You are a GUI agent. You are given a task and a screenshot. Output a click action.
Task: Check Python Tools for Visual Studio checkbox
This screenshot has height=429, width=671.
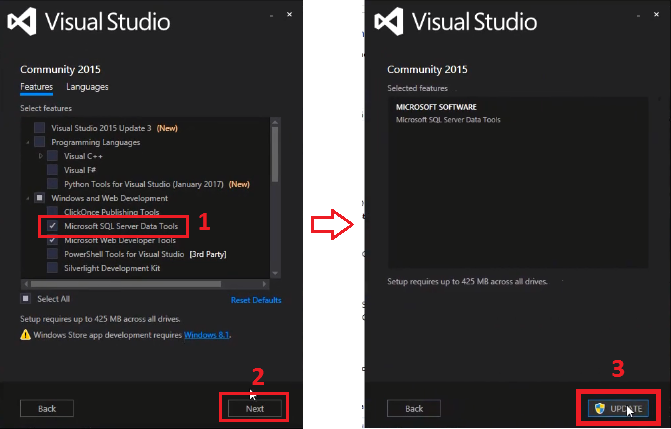point(52,184)
